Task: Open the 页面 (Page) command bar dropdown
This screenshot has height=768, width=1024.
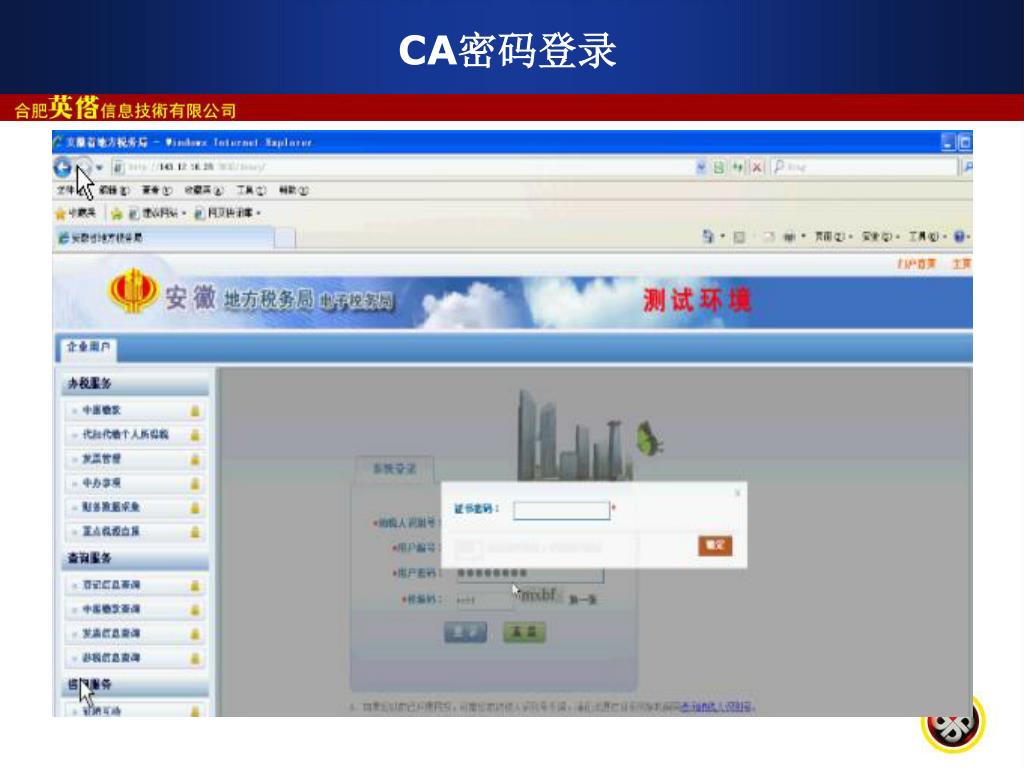Action: click(x=833, y=237)
